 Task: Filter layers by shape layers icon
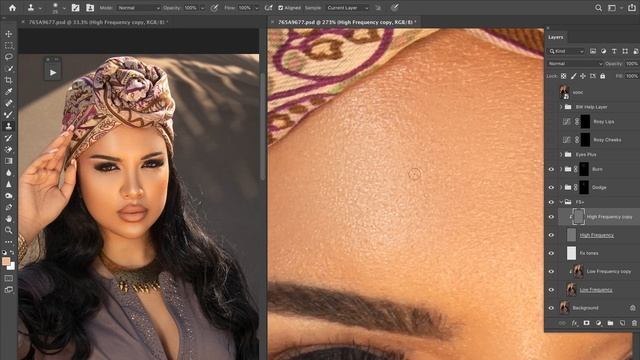625,51
